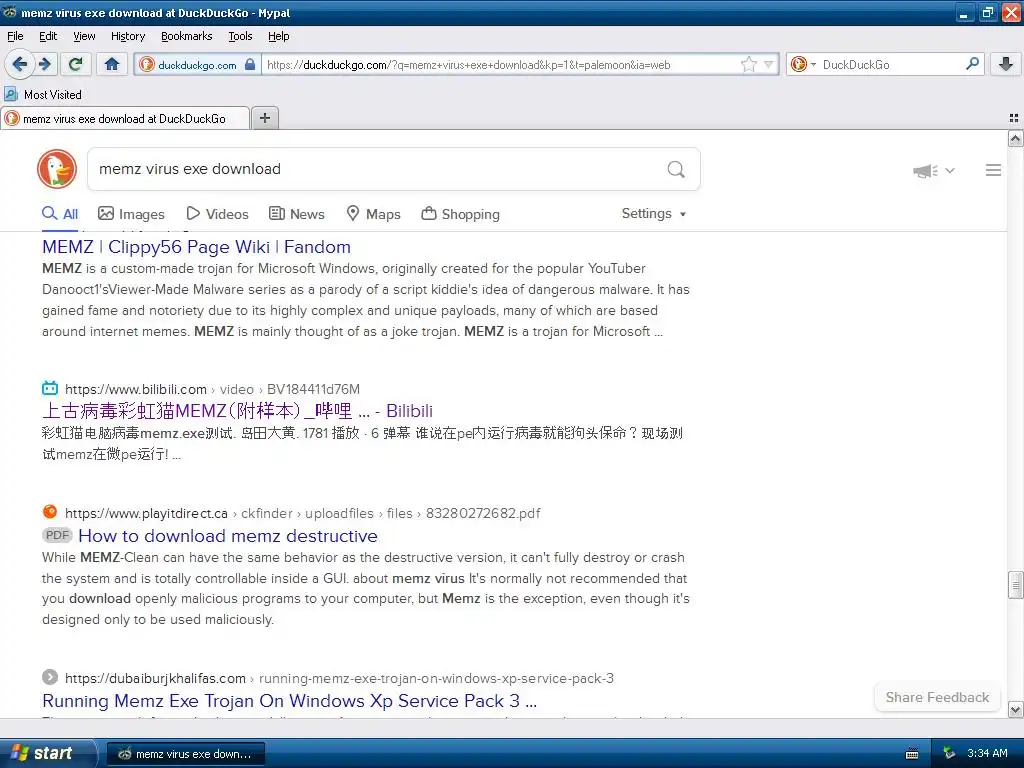The width and height of the screenshot is (1024, 768).
Task: Click the Mypal taskbar window button
Action: [x=185, y=754]
